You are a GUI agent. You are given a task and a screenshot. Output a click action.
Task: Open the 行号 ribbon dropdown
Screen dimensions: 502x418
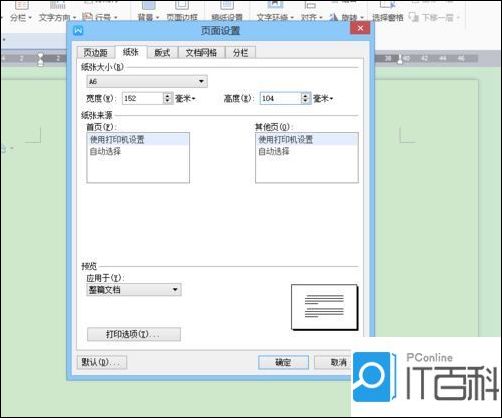tap(100, 17)
